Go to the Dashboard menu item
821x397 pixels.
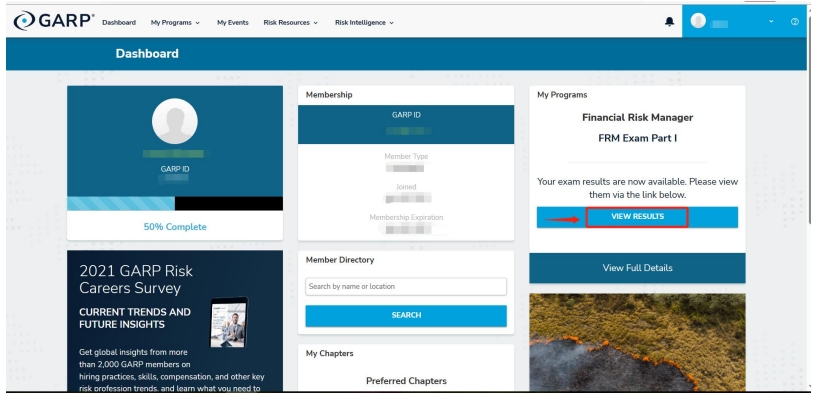click(119, 23)
